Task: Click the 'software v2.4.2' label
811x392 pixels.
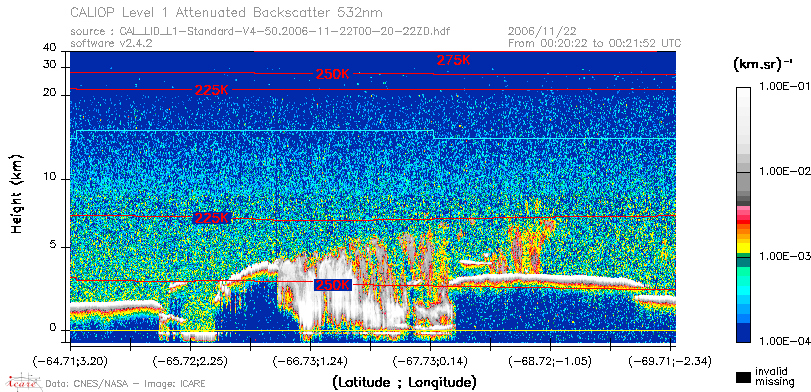Action: tap(111, 43)
